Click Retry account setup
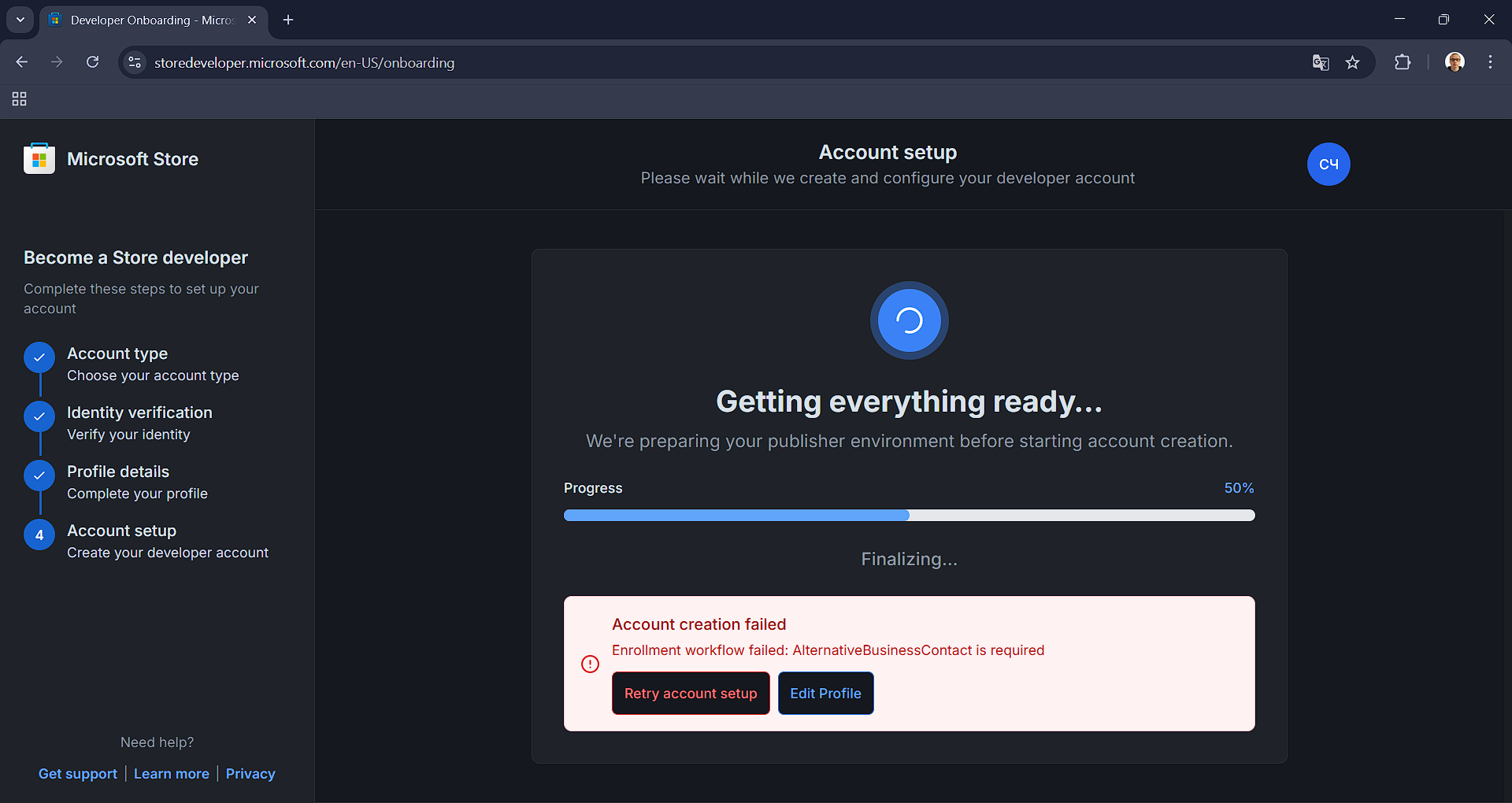This screenshot has height=803, width=1512. coord(690,693)
